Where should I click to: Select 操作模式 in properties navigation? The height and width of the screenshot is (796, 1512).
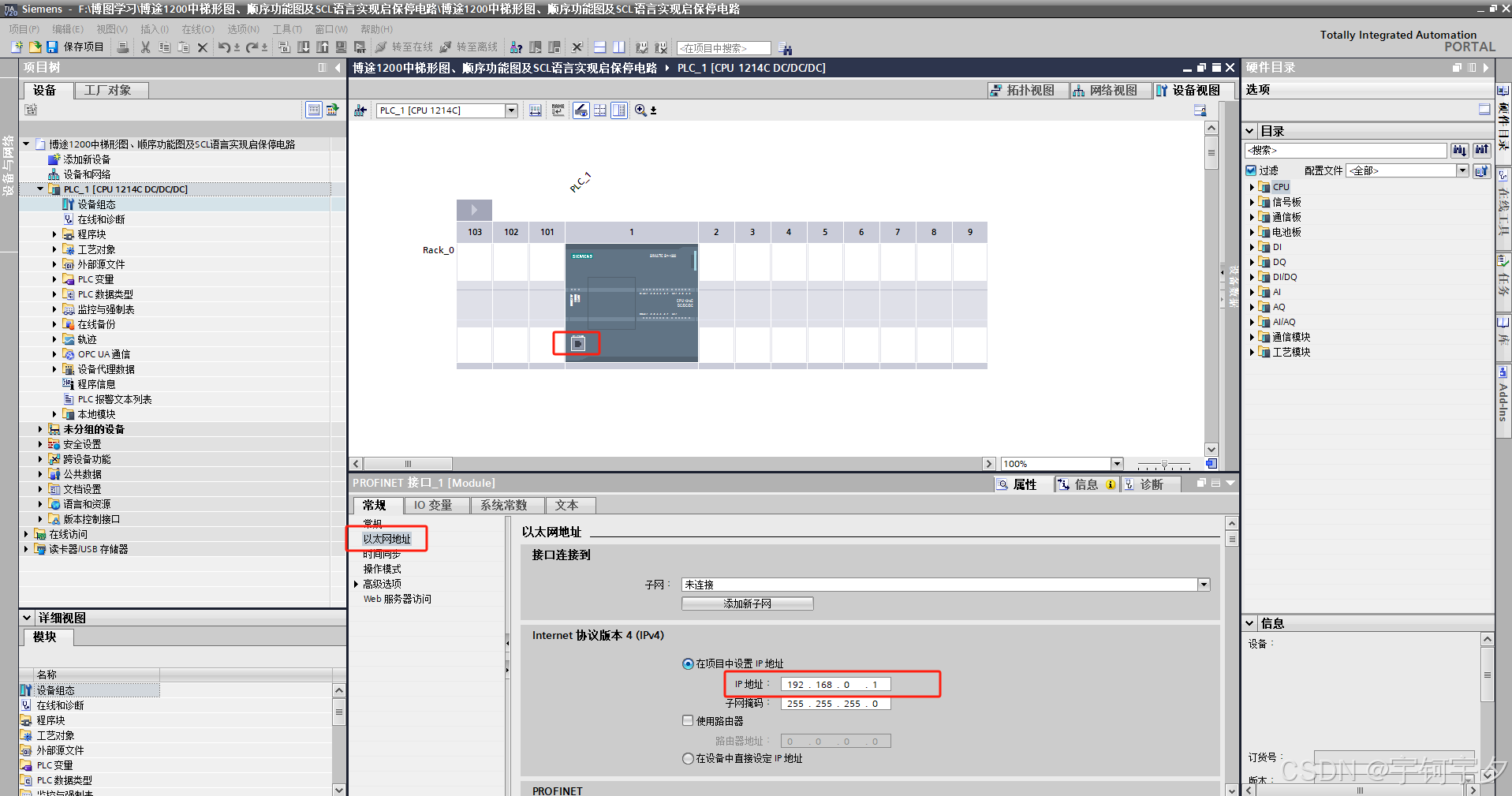(x=382, y=569)
